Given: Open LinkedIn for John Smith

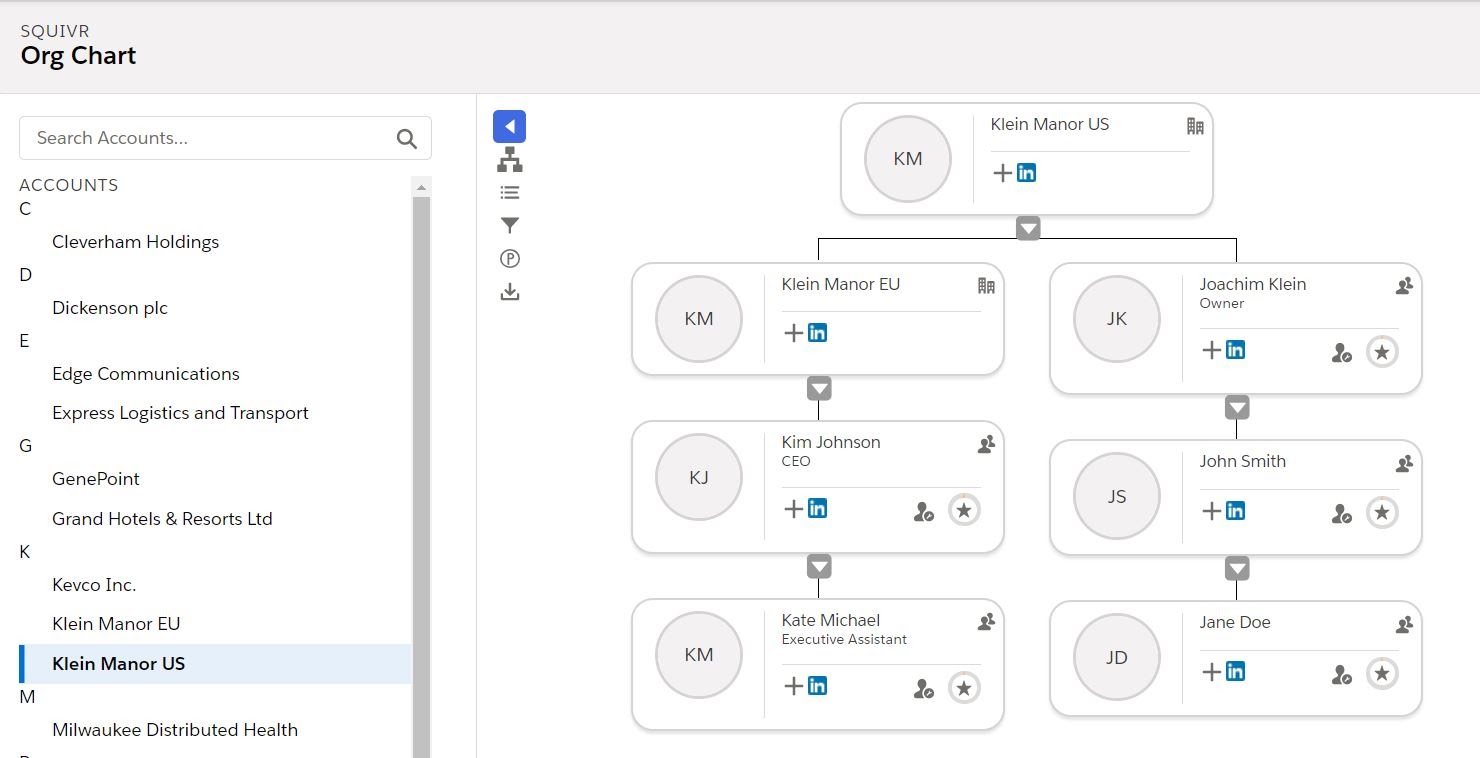Looking at the screenshot, I should [x=1235, y=510].
